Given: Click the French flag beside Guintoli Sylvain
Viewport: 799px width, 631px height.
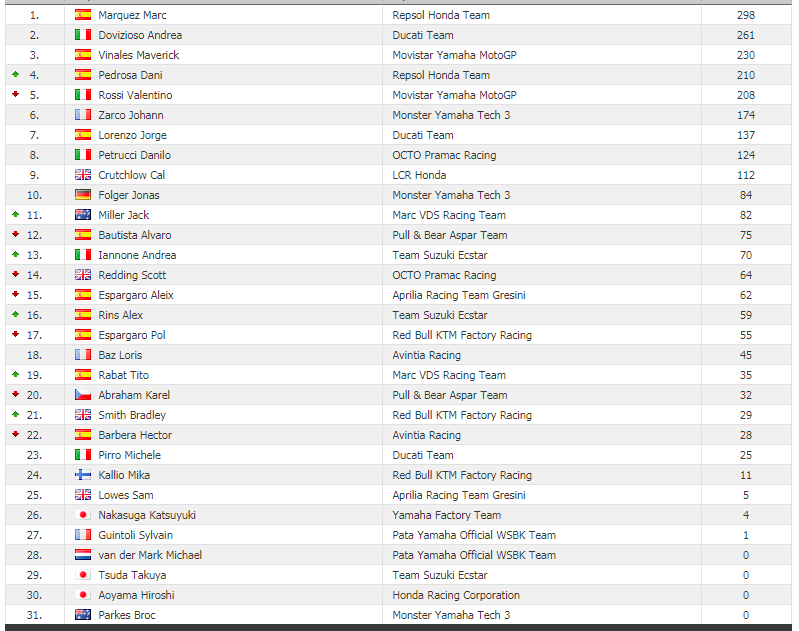Looking at the screenshot, I should pyautogui.click(x=83, y=535).
